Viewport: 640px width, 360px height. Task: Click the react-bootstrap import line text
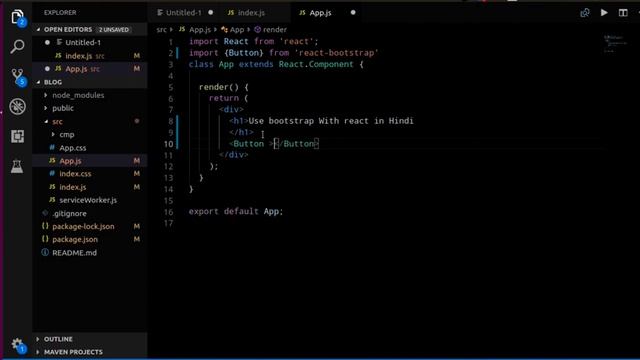point(284,53)
